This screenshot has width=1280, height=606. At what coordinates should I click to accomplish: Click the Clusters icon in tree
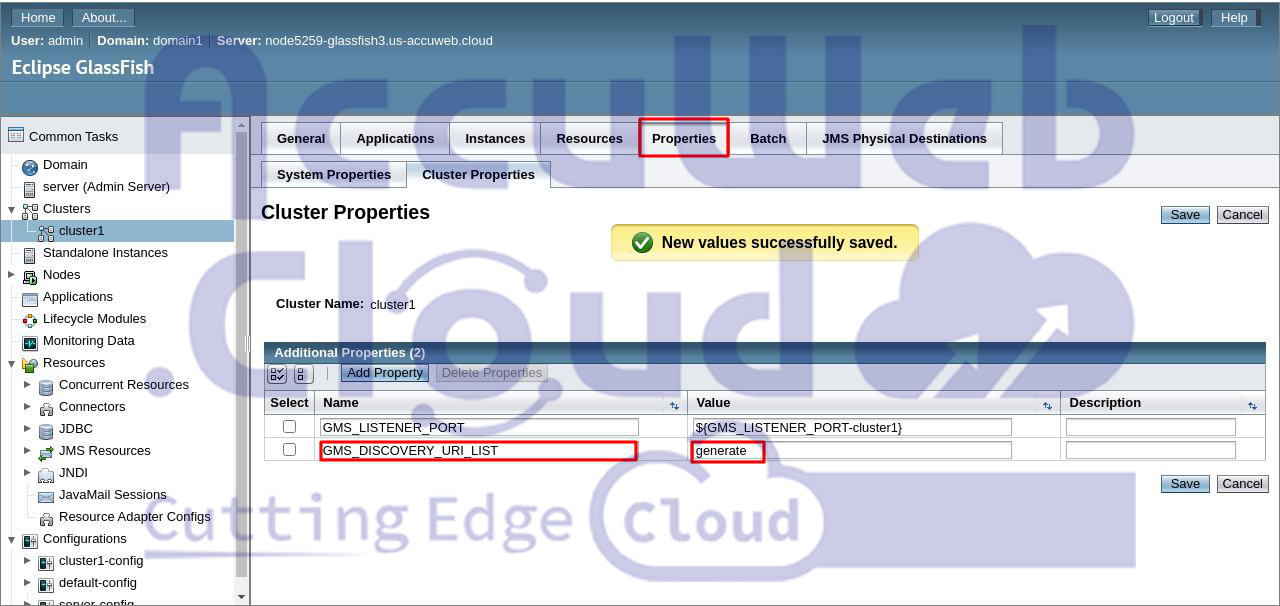(x=30, y=210)
